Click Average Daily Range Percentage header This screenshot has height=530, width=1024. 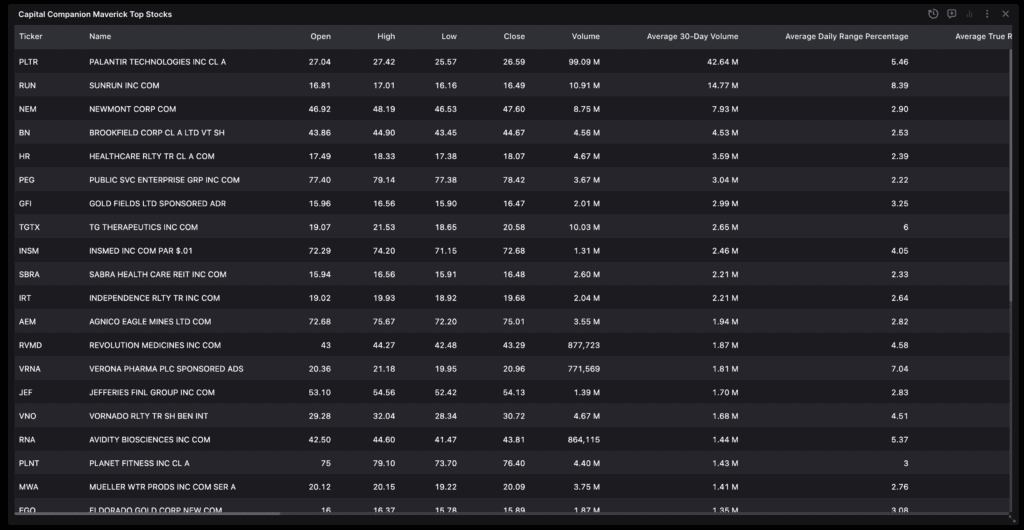click(x=846, y=37)
